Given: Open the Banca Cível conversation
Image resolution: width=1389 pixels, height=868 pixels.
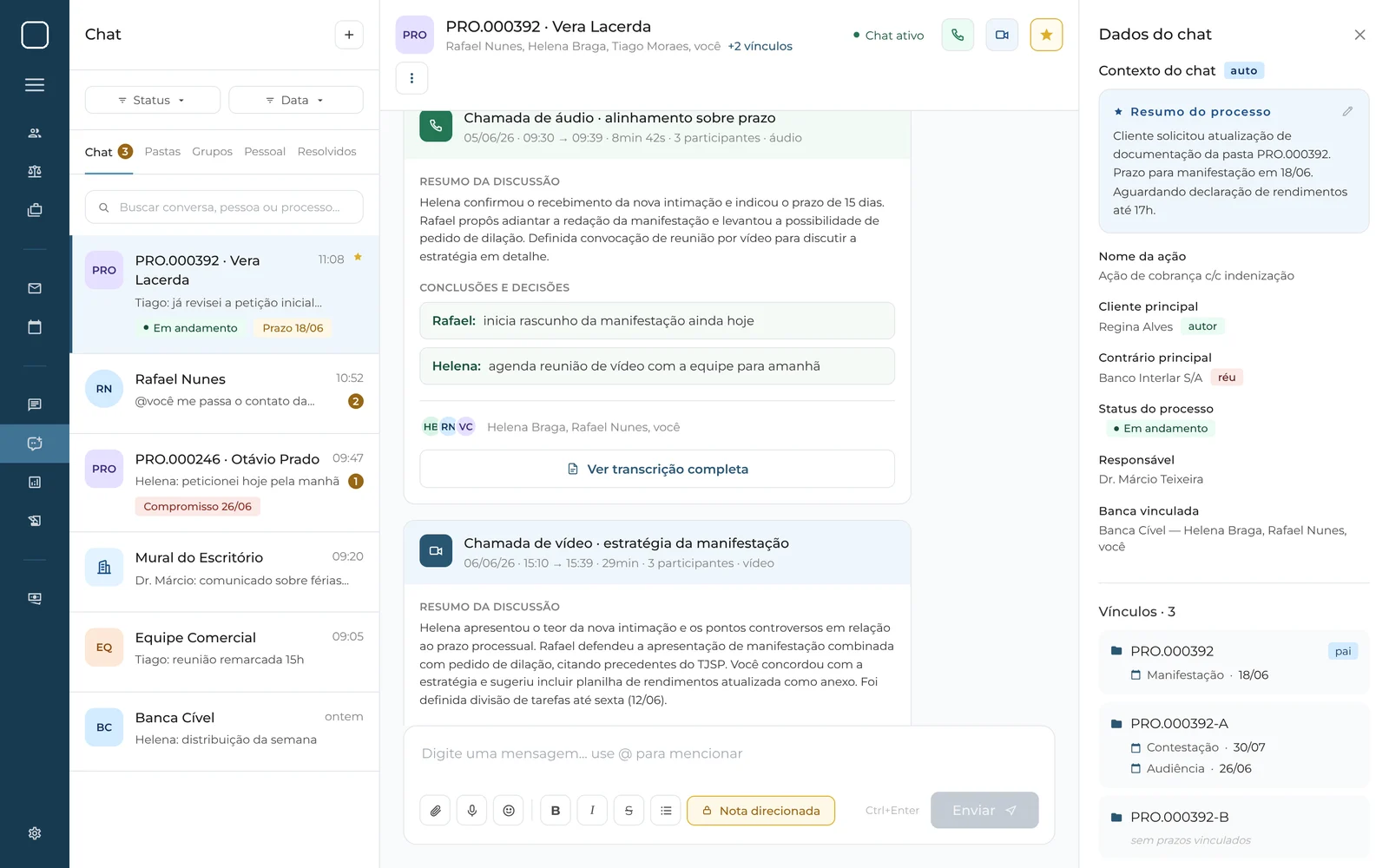Looking at the screenshot, I should pos(224,732).
